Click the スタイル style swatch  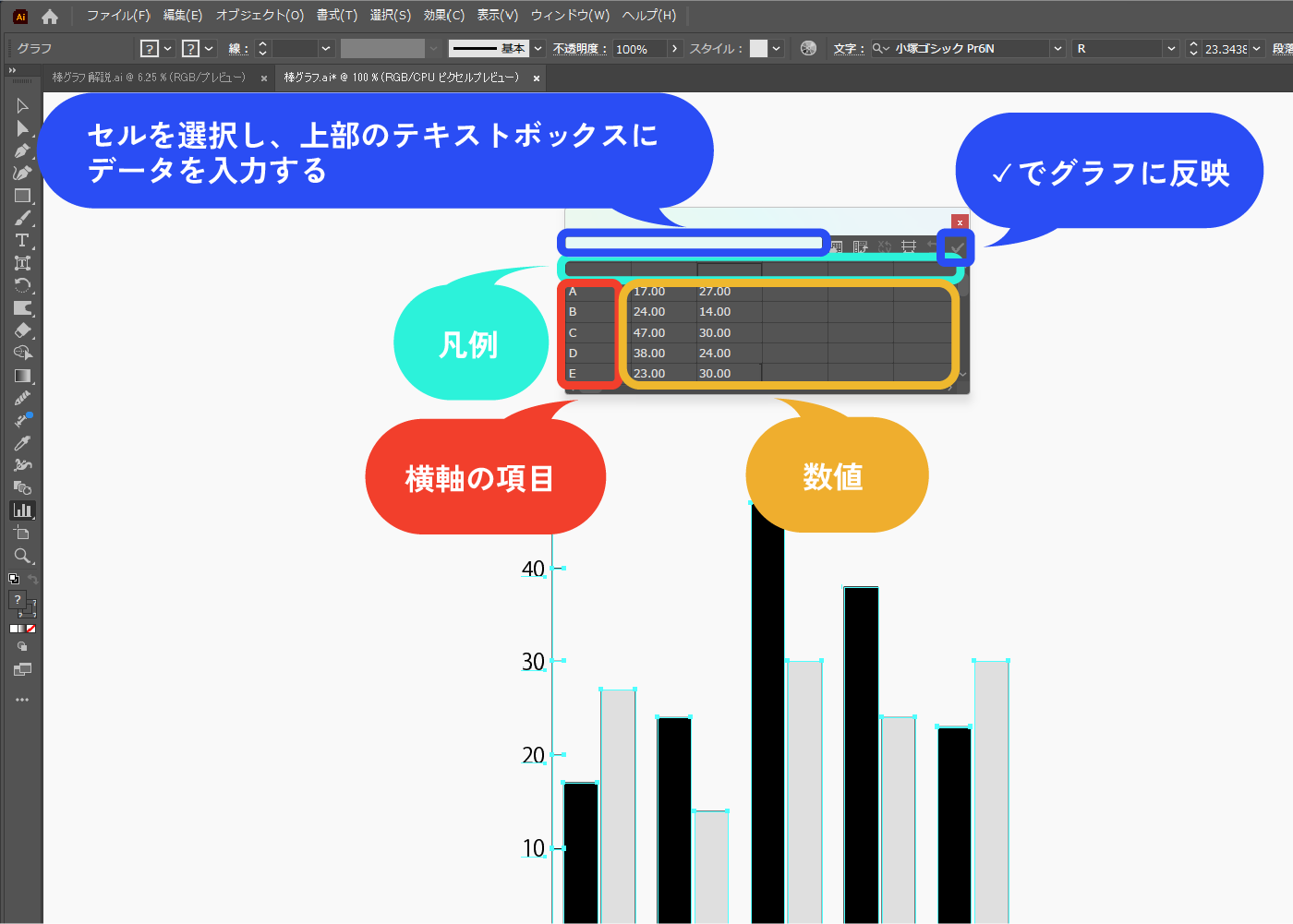[758, 48]
